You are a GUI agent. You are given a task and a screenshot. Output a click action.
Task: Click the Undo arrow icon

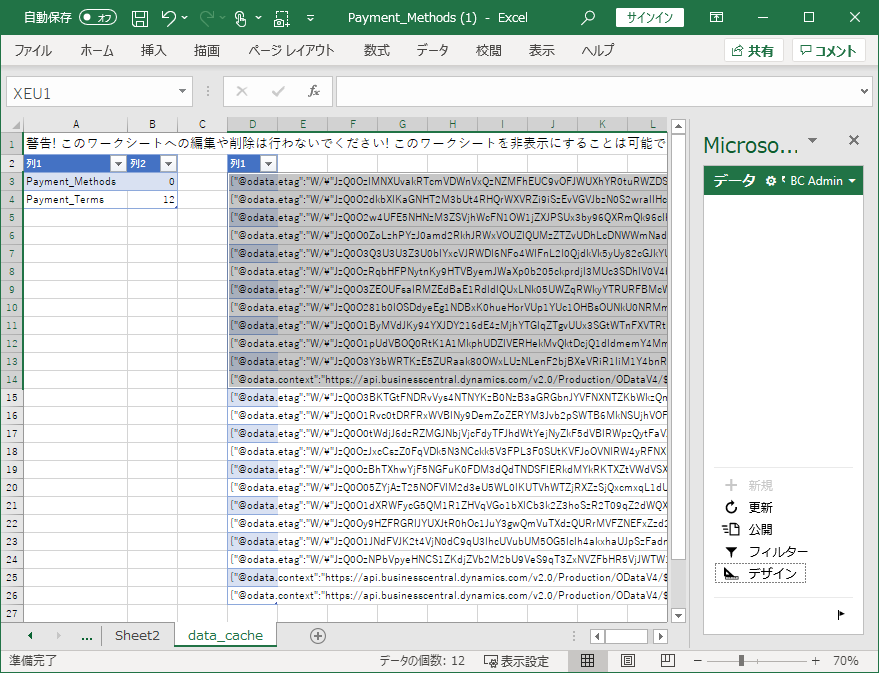[x=168, y=18]
